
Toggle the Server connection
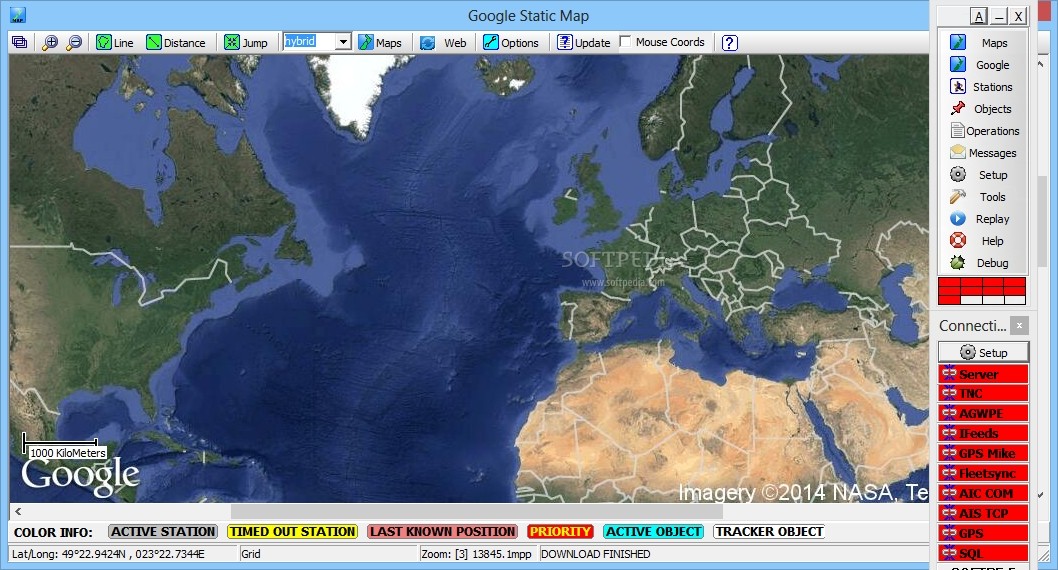tap(983, 374)
